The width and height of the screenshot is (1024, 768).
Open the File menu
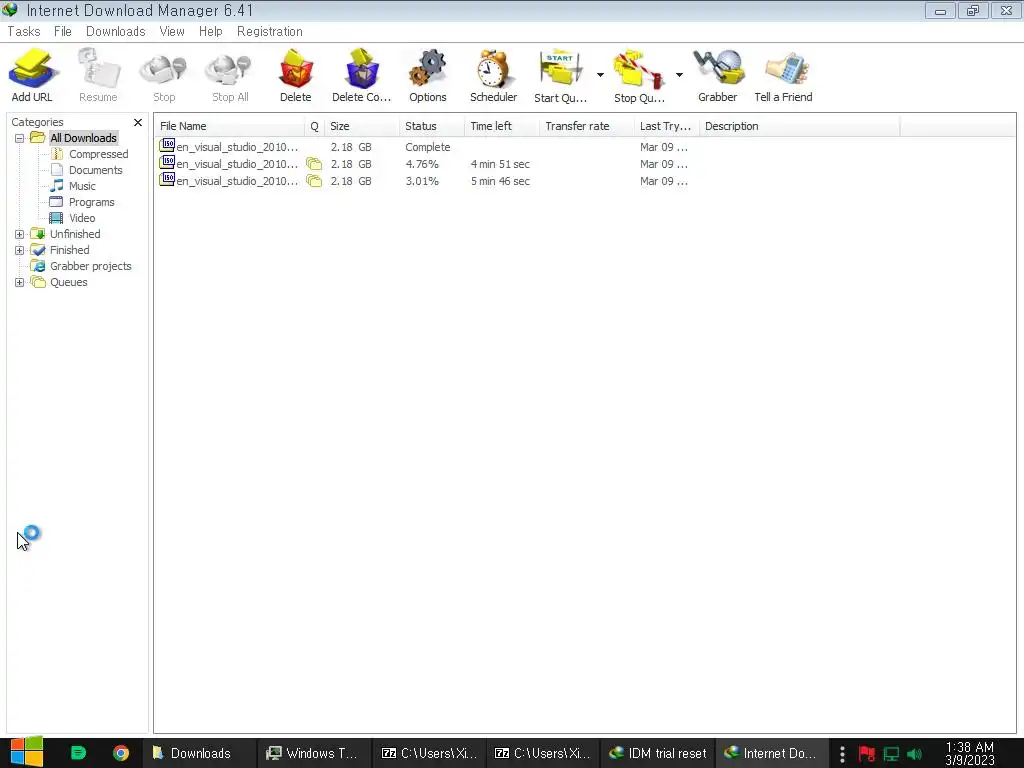63,31
